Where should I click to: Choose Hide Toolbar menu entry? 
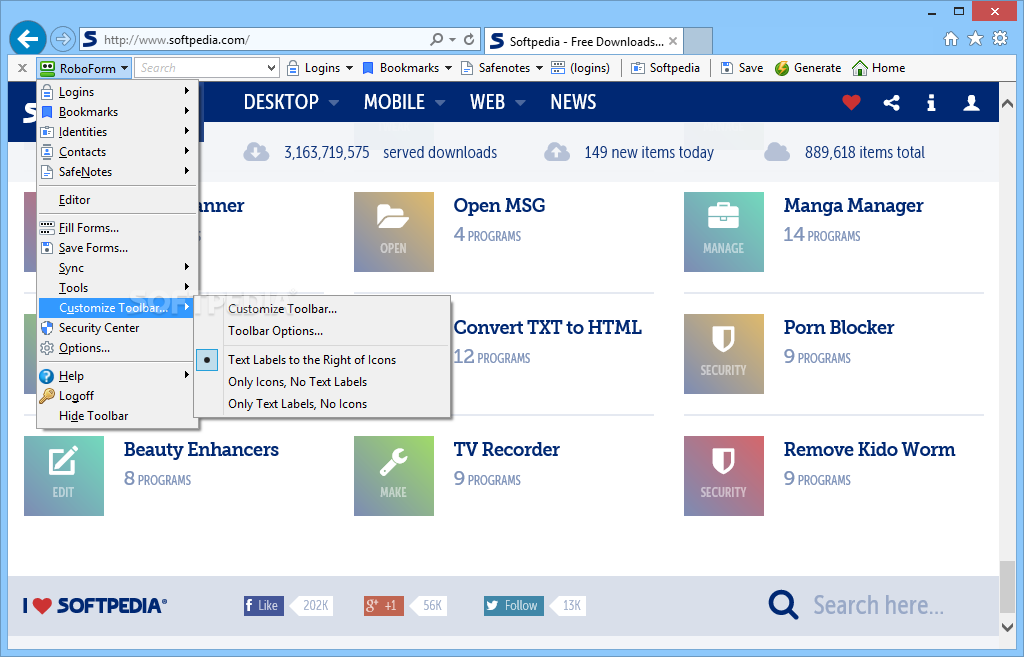point(116,416)
